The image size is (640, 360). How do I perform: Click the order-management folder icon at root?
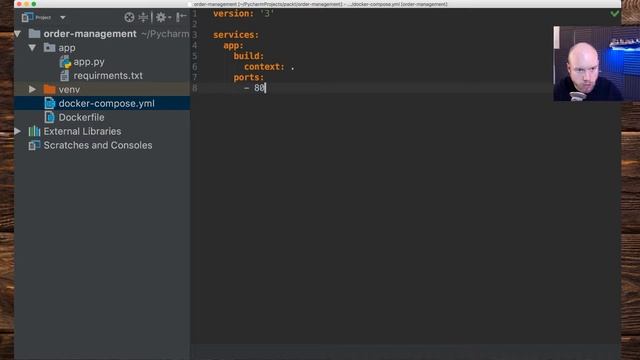[34, 33]
